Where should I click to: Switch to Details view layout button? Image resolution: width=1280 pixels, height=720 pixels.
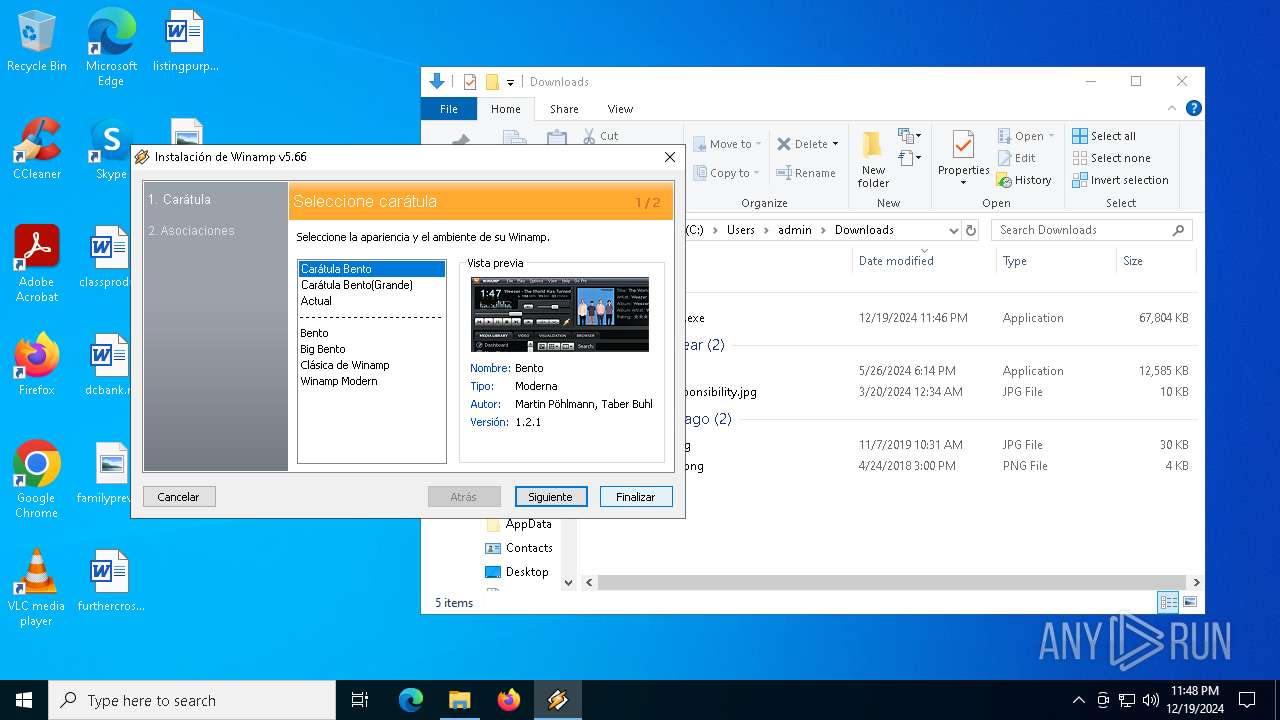pyautogui.click(x=1167, y=602)
